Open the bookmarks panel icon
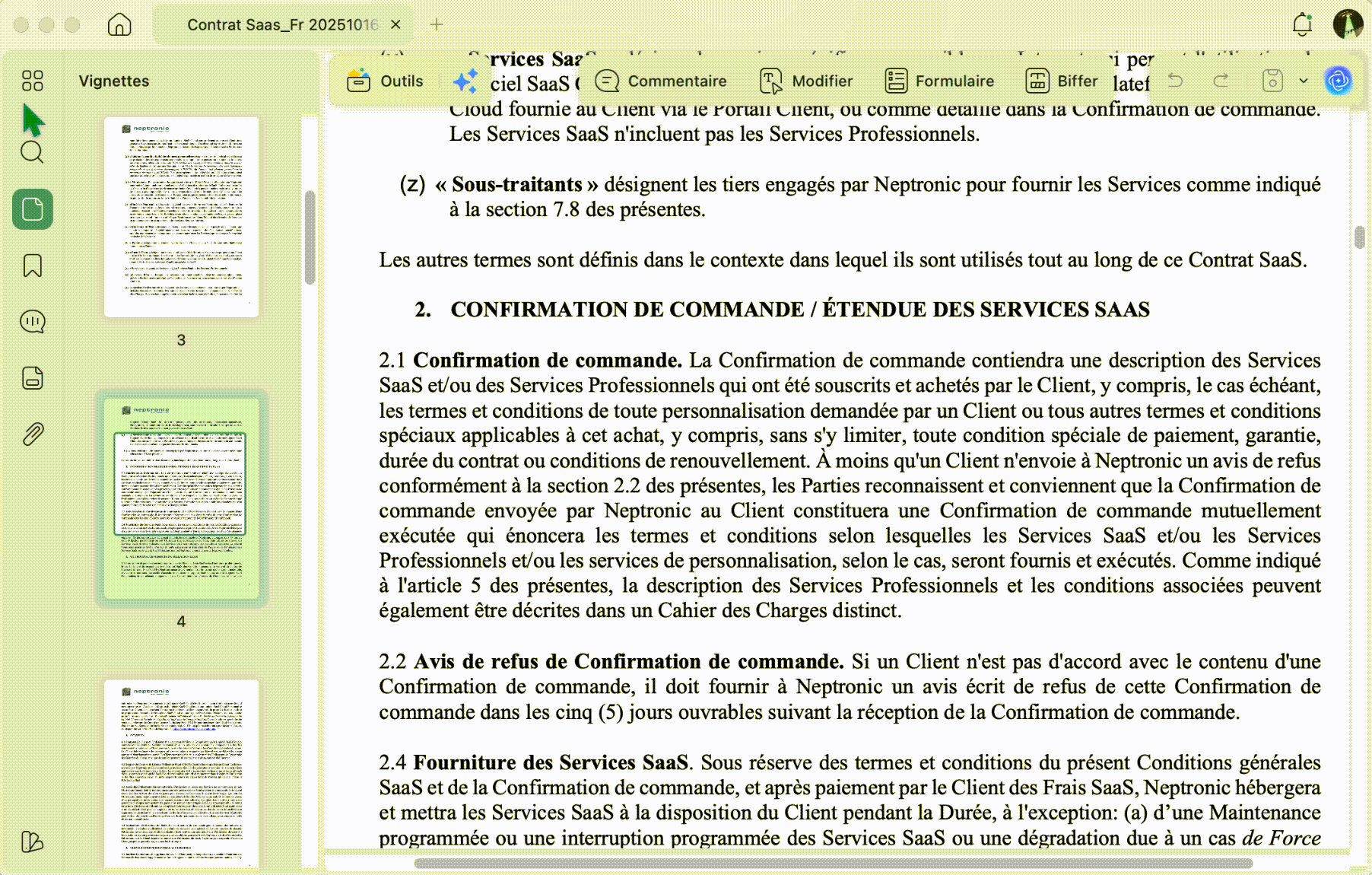The height and width of the screenshot is (875, 1372). pyautogui.click(x=33, y=266)
